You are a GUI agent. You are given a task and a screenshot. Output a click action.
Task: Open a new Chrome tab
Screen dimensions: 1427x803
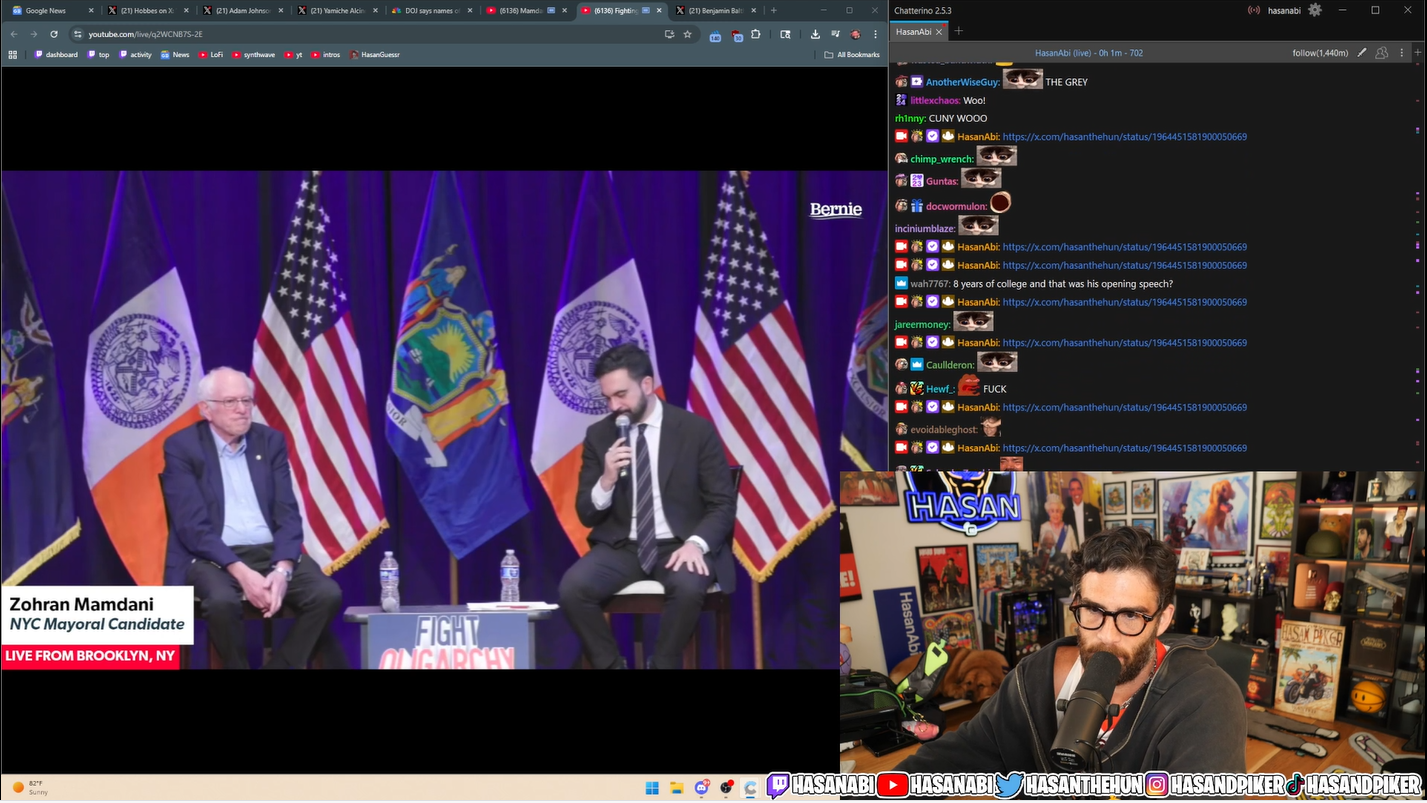[x=773, y=10]
